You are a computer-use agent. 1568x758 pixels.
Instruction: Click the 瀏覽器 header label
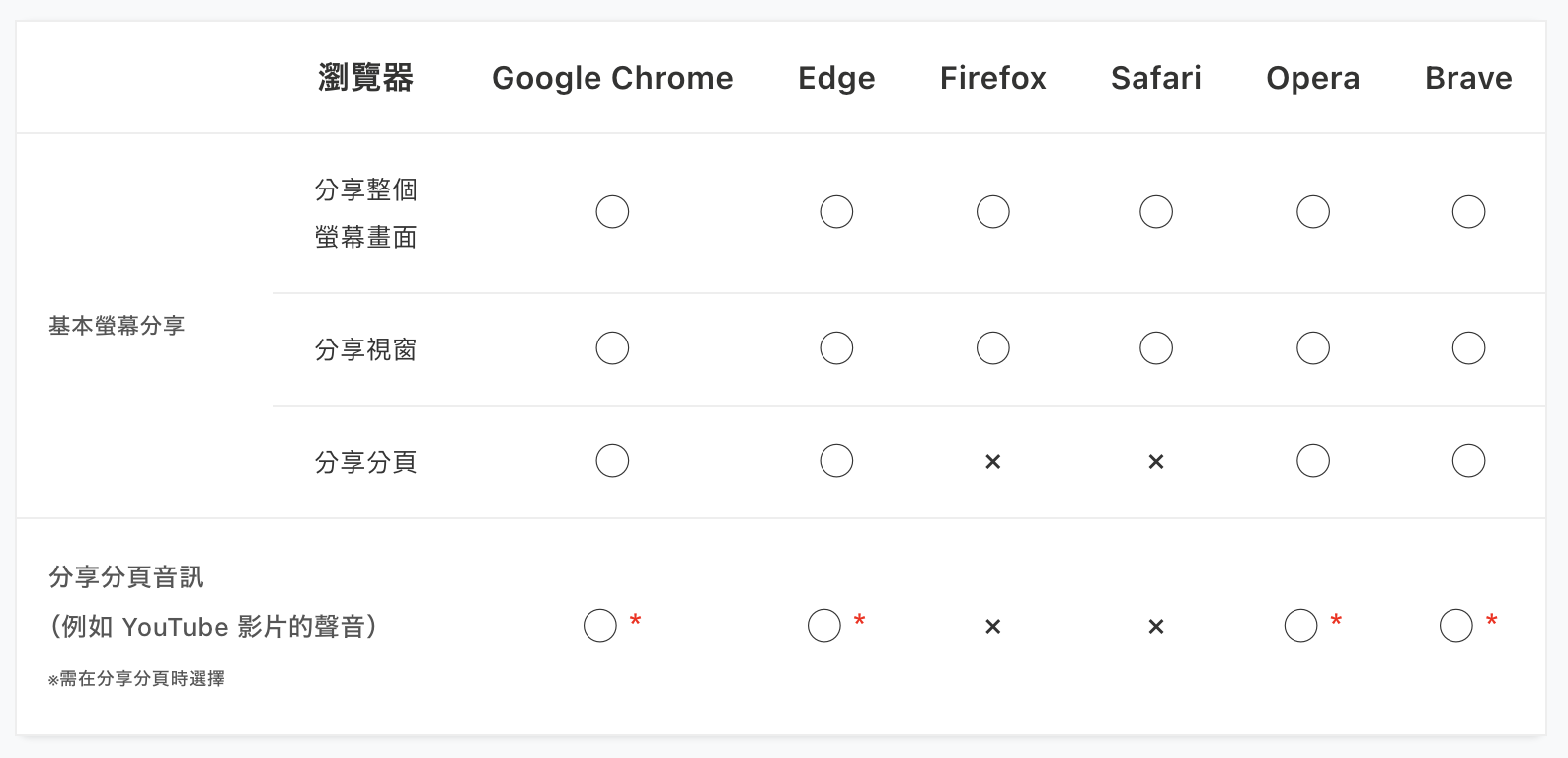(365, 78)
